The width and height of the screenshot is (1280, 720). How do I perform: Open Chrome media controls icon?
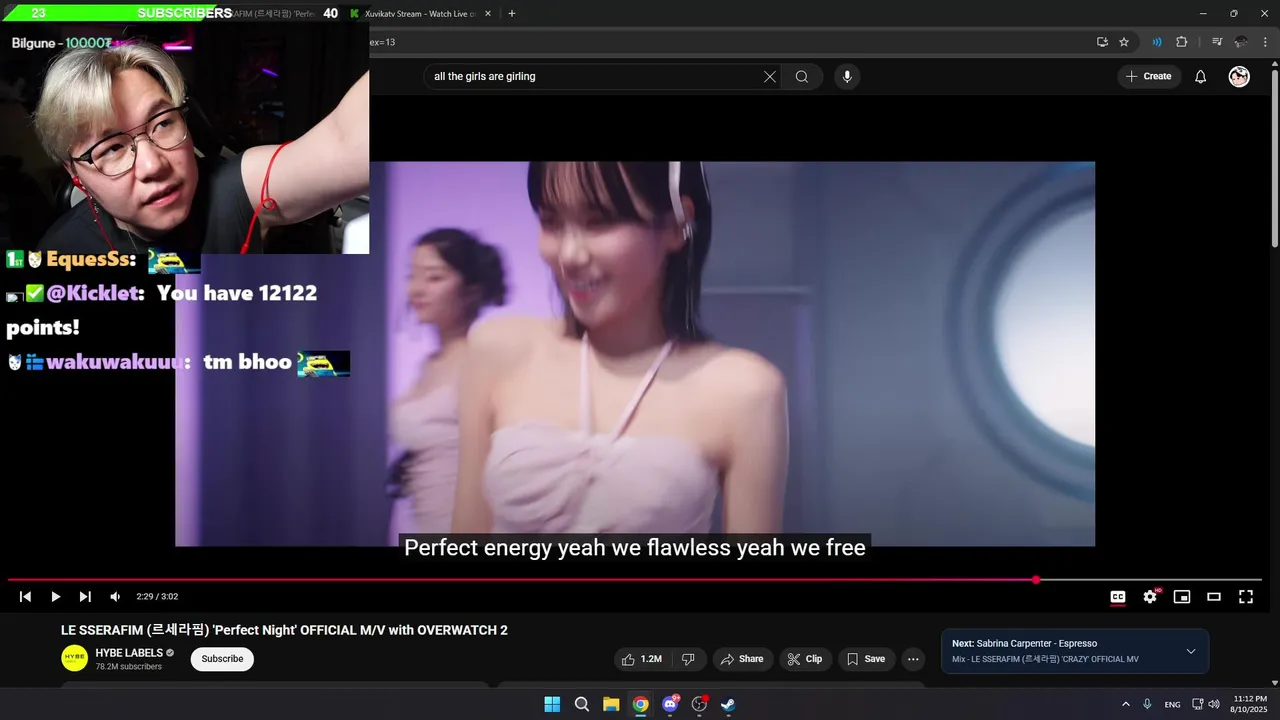tap(1217, 42)
